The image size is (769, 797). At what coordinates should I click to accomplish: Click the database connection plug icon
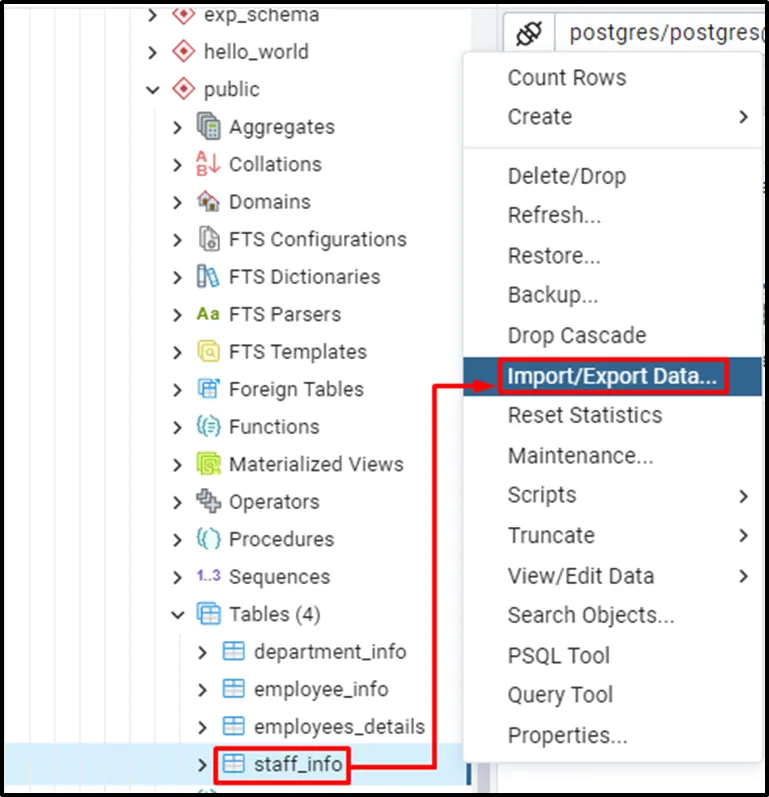pyautogui.click(x=529, y=33)
